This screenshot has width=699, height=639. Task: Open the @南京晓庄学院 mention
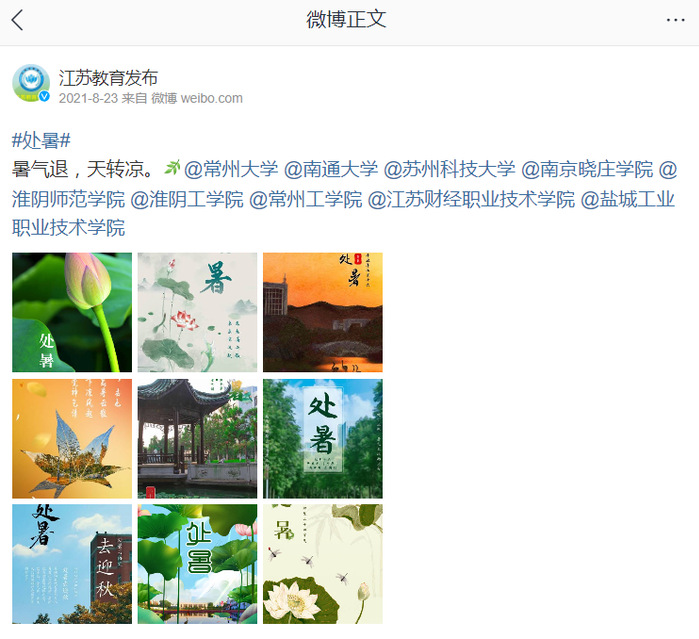(587, 169)
